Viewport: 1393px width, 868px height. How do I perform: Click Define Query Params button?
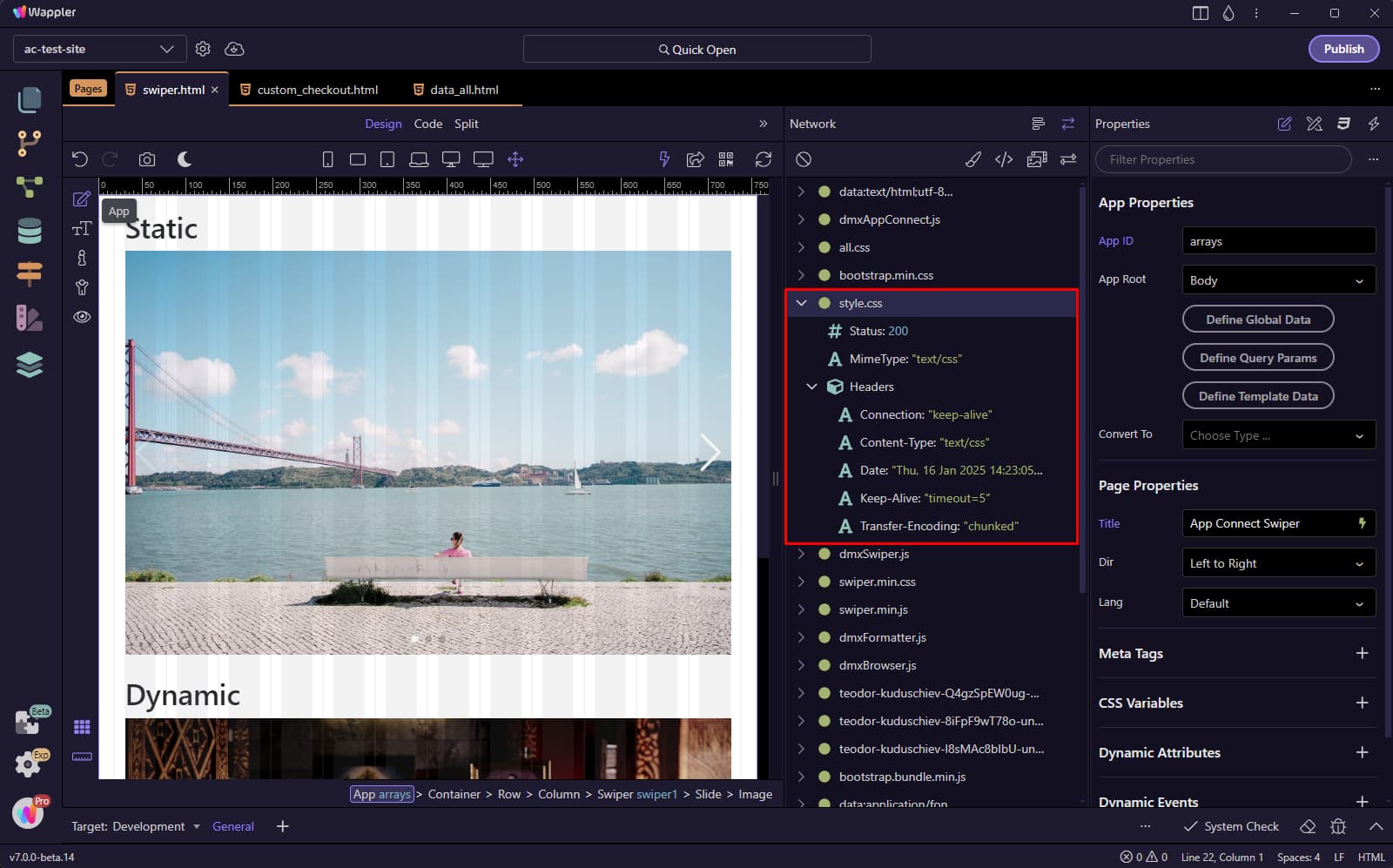pos(1258,358)
